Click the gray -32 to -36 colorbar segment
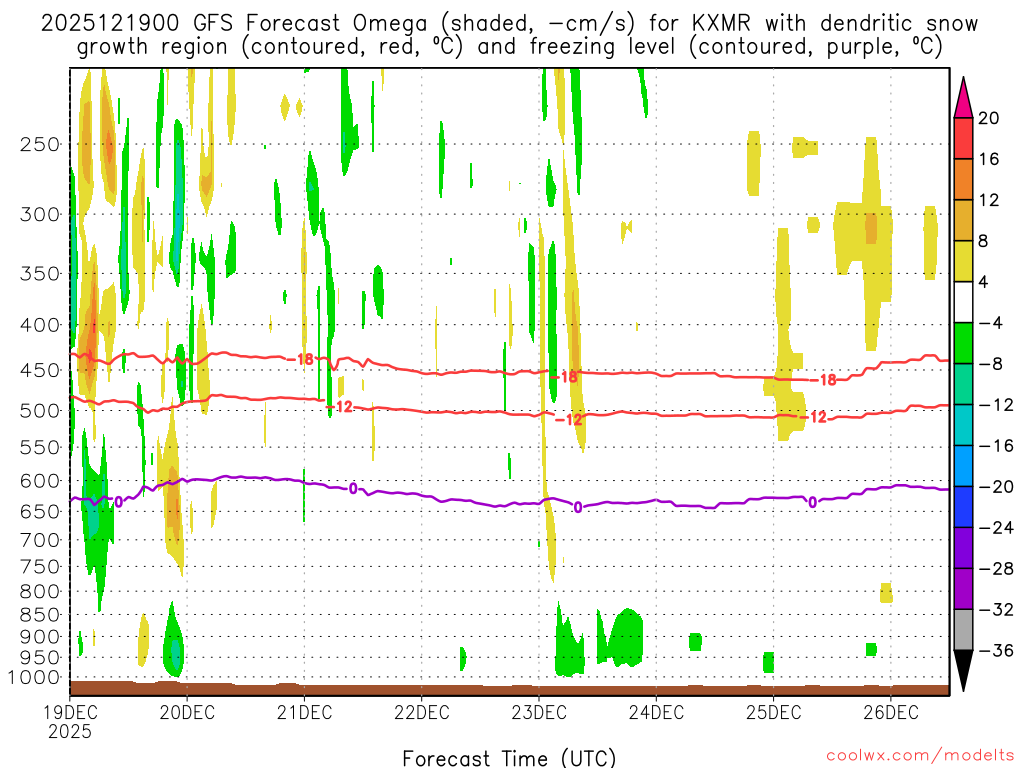 [963, 630]
